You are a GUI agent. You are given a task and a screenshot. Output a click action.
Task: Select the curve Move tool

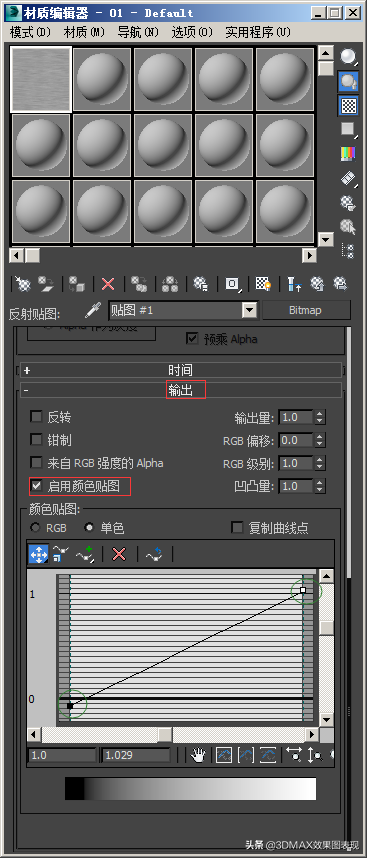click(x=38, y=554)
